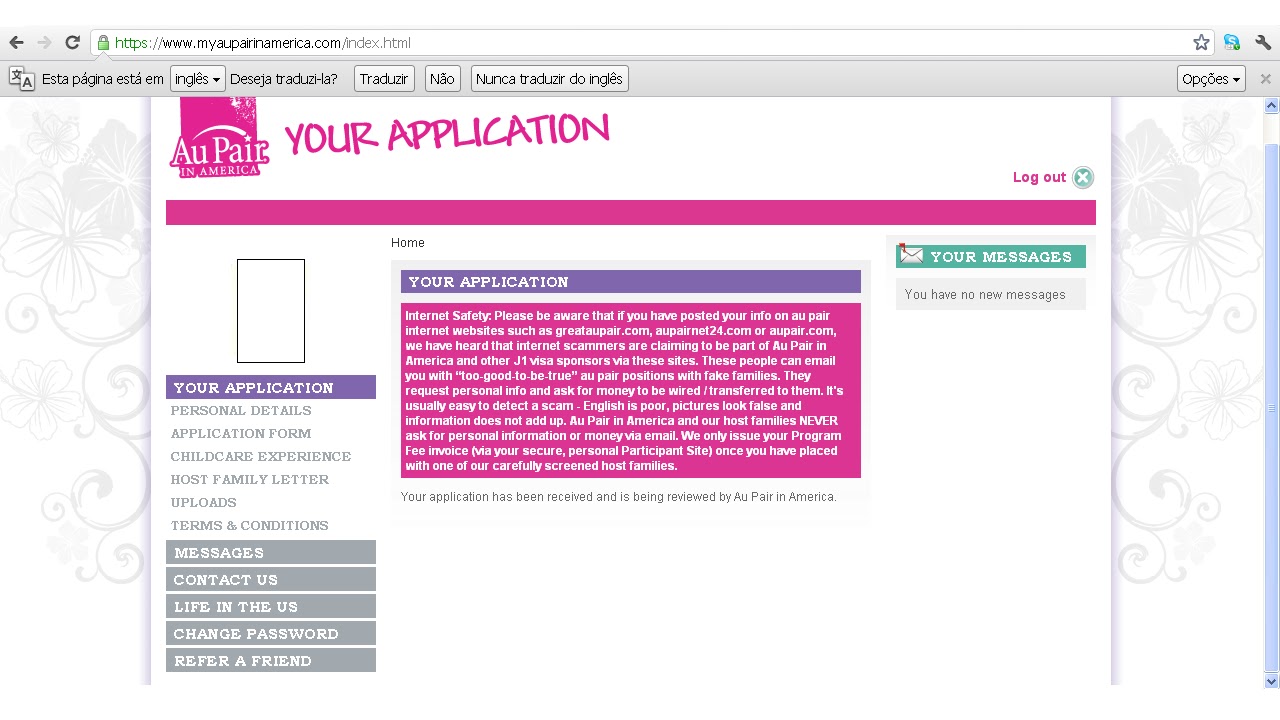Open Host Family Letter section

250,480
